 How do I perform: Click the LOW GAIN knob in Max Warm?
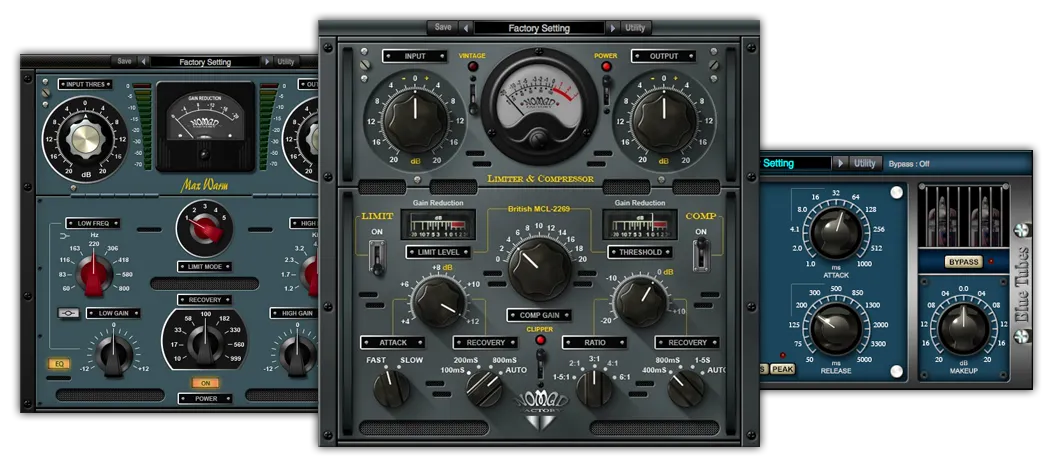[113, 355]
